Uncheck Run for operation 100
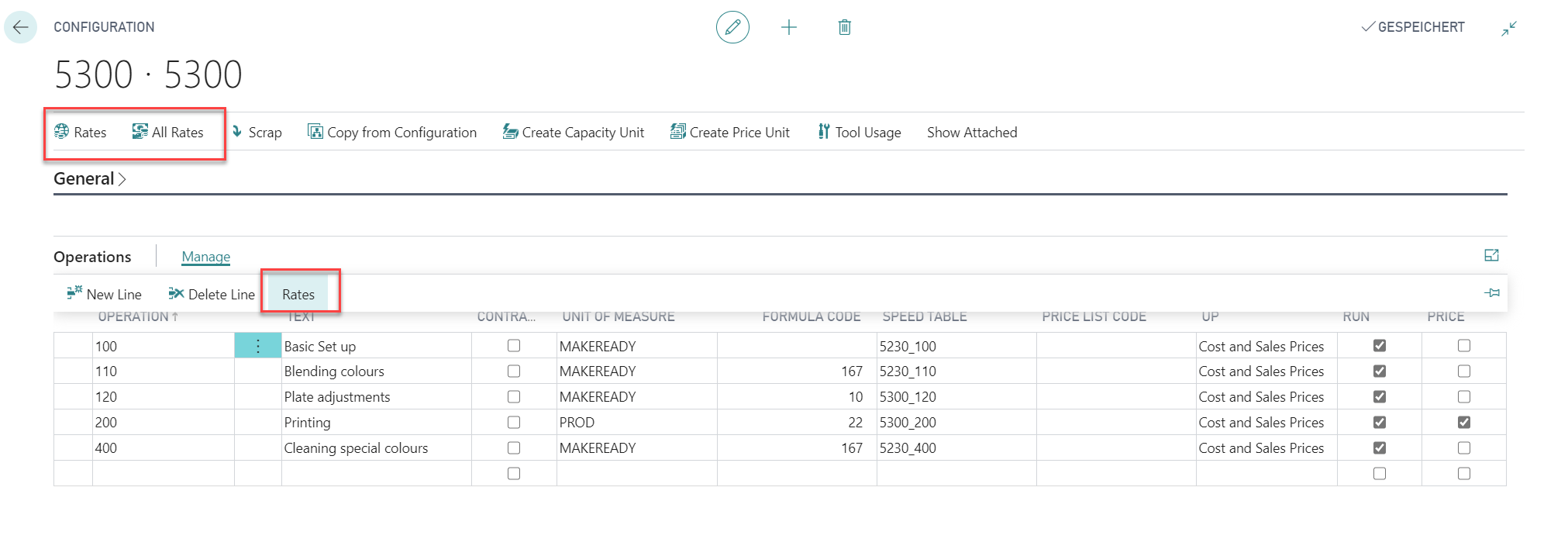This screenshot has width=1568, height=539. 1380,346
